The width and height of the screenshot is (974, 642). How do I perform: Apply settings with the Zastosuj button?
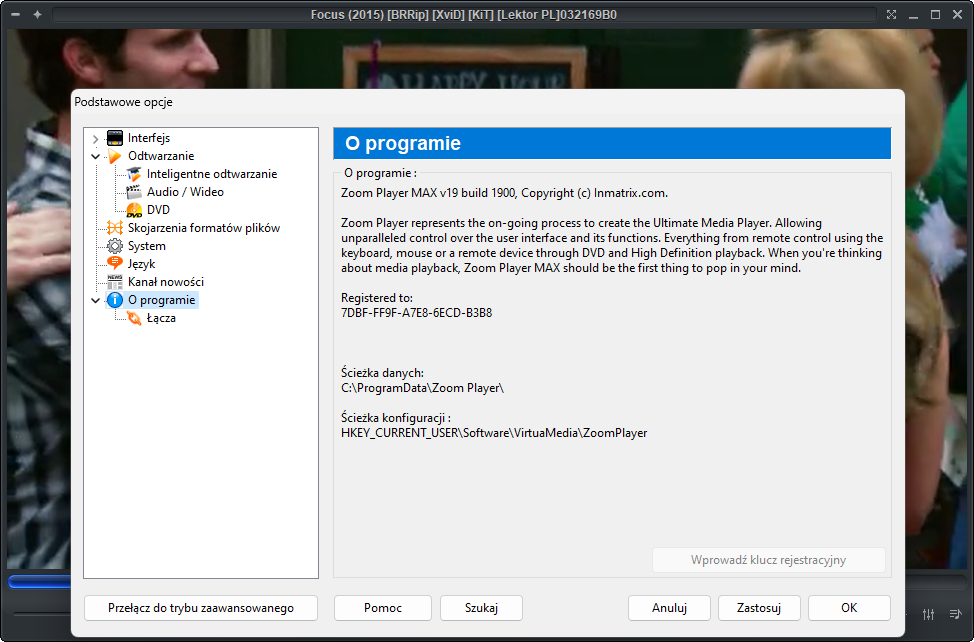pyautogui.click(x=759, y=608)
